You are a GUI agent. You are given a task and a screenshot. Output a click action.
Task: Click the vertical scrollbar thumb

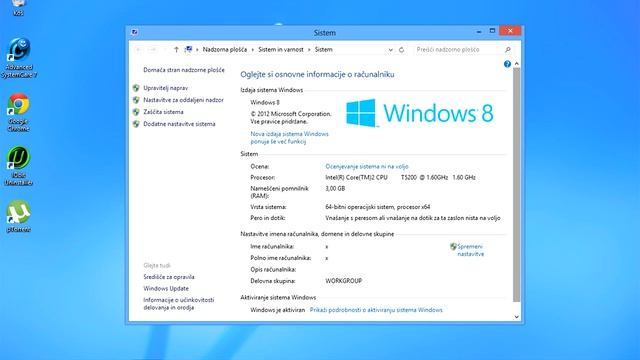pos(516,185)
